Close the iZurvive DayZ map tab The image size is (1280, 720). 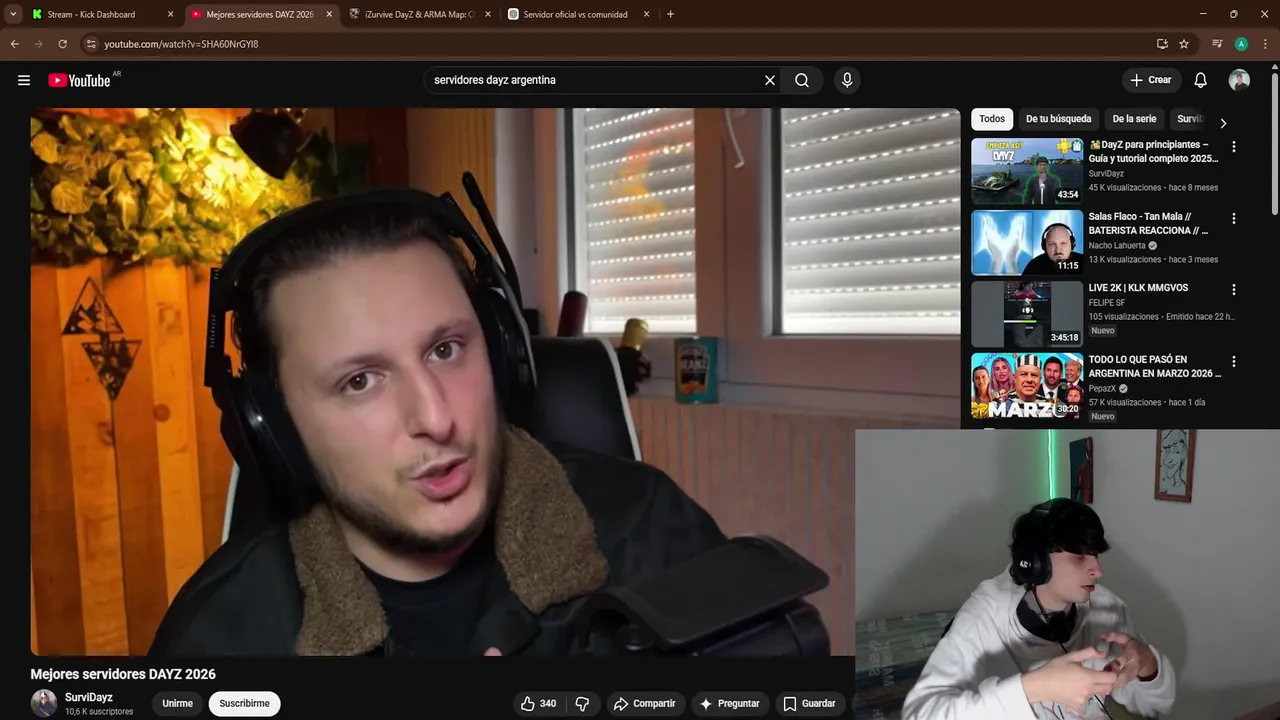coord(487,14)
